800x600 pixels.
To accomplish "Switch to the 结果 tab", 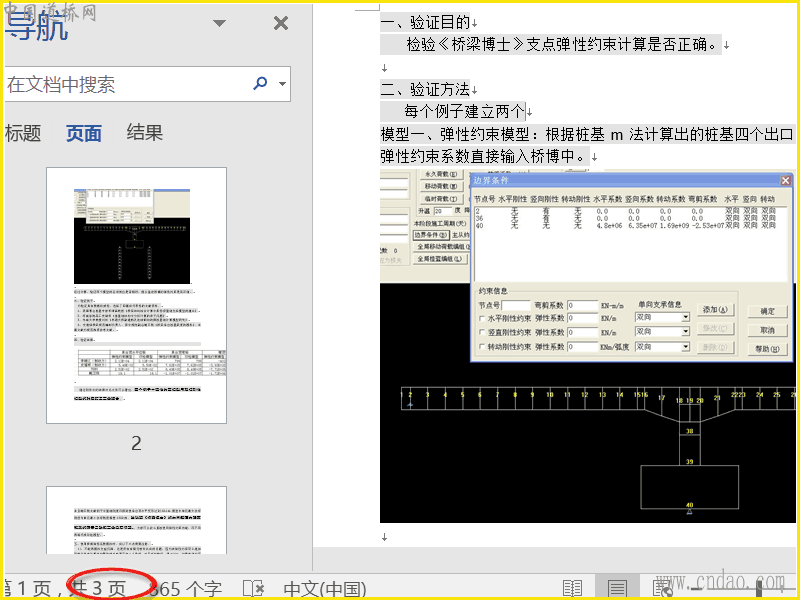I will [144, 133].
